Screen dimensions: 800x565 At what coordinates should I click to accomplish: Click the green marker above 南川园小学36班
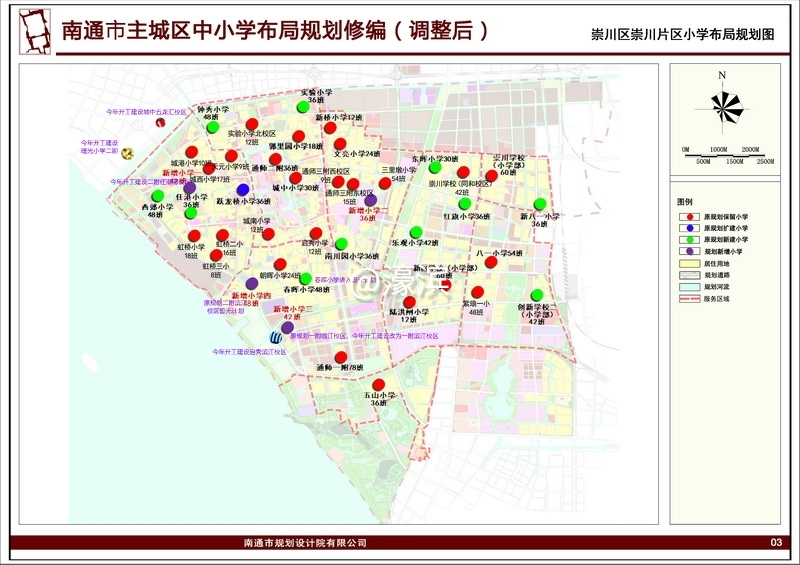pos(341,244)
